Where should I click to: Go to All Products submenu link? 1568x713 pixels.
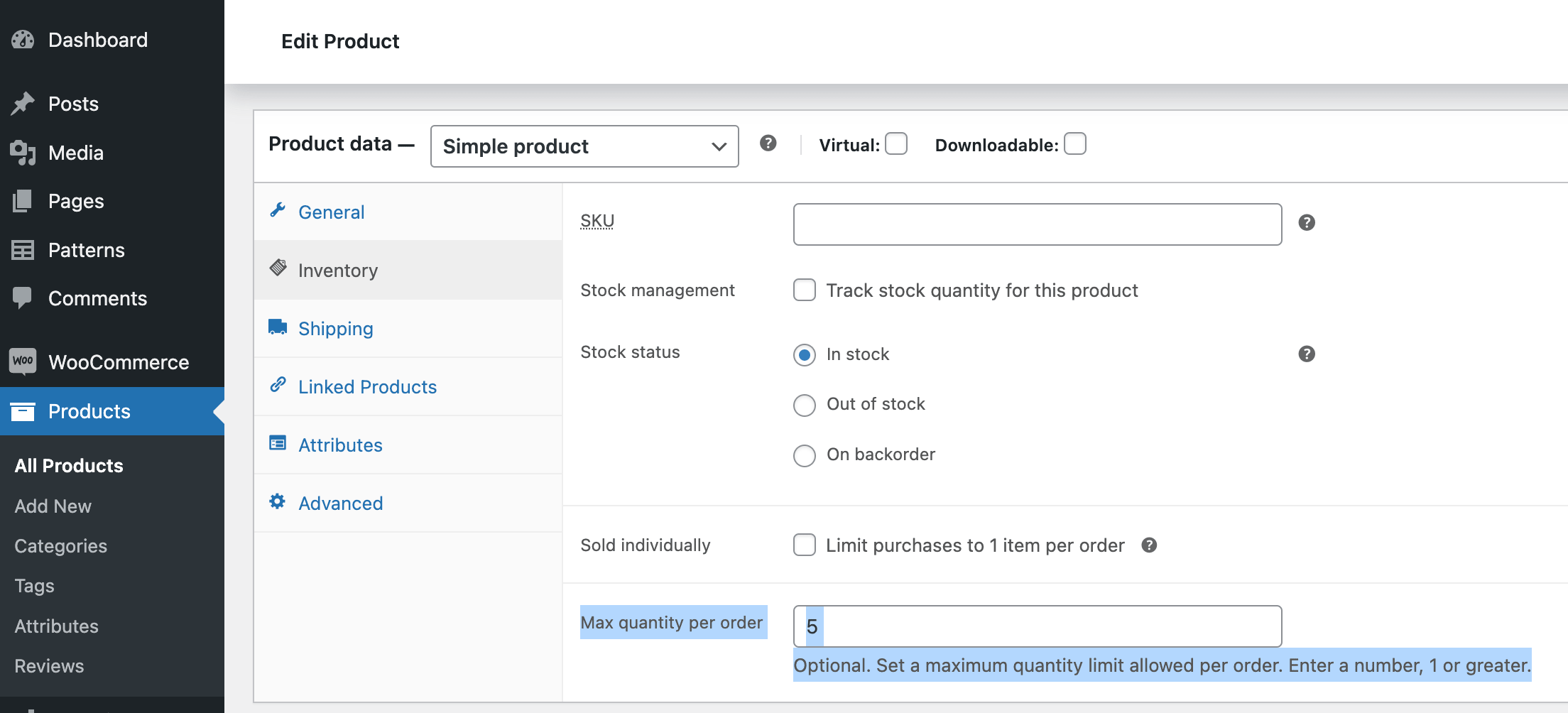click(69, 466)
